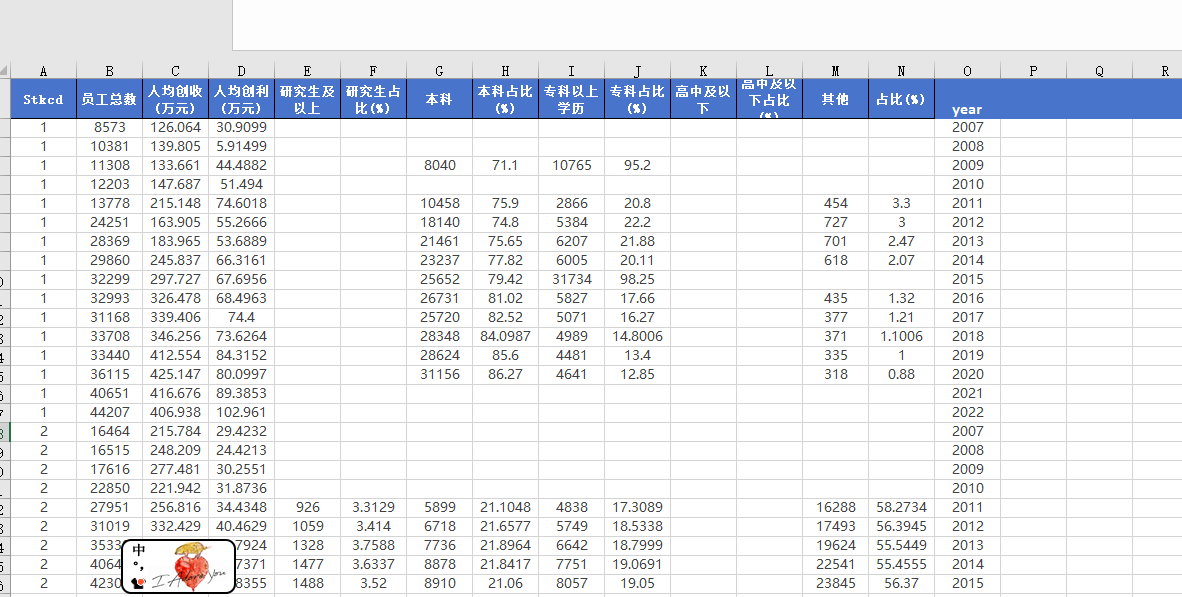1182x597 pixels.
Task: Click the 专科以上学历 header cell
Action: (571, 99)
